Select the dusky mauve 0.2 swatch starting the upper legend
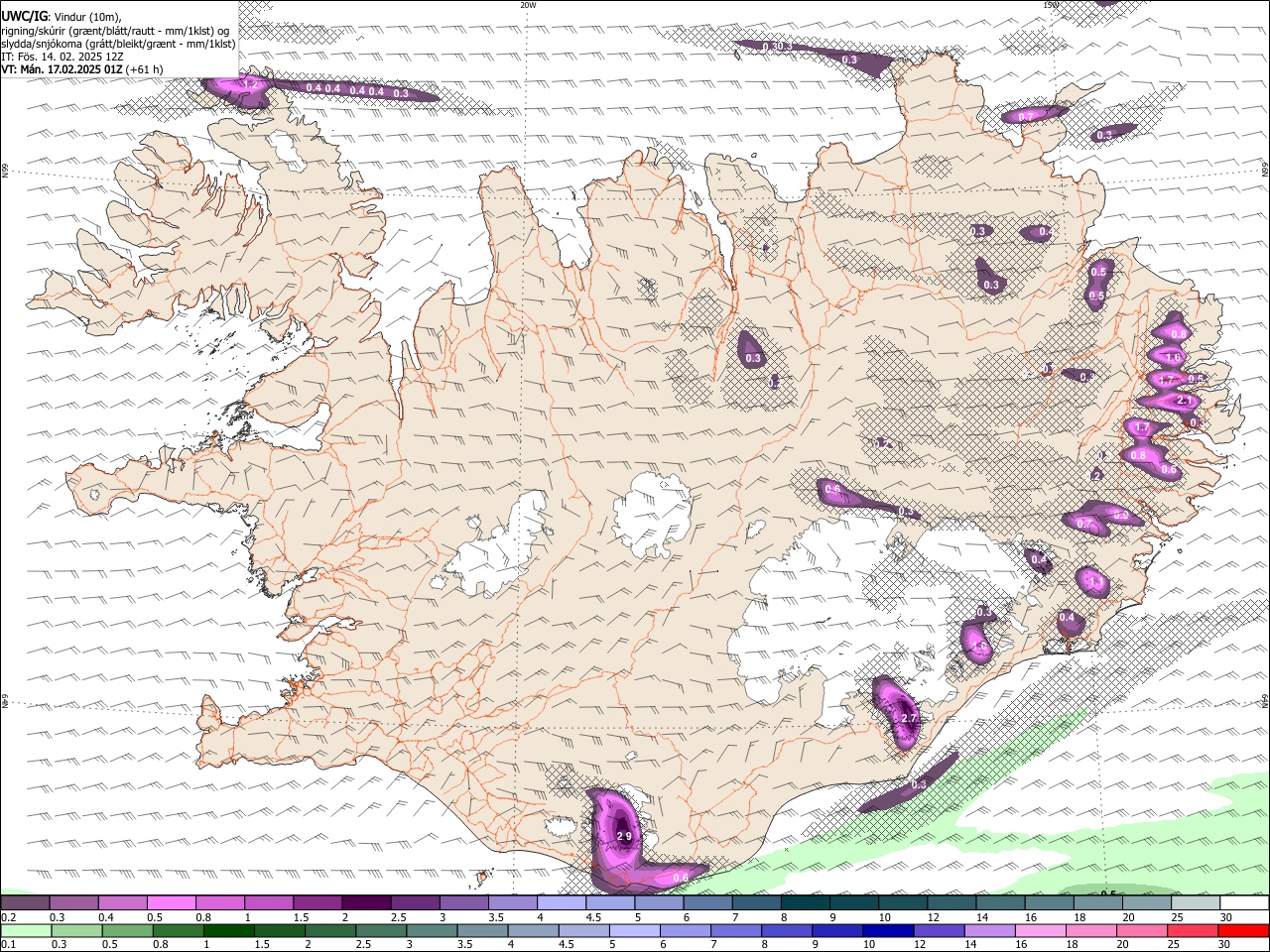Image resolution: width=1270 pixels, height=952 pixels. click(x=25, y=903)
